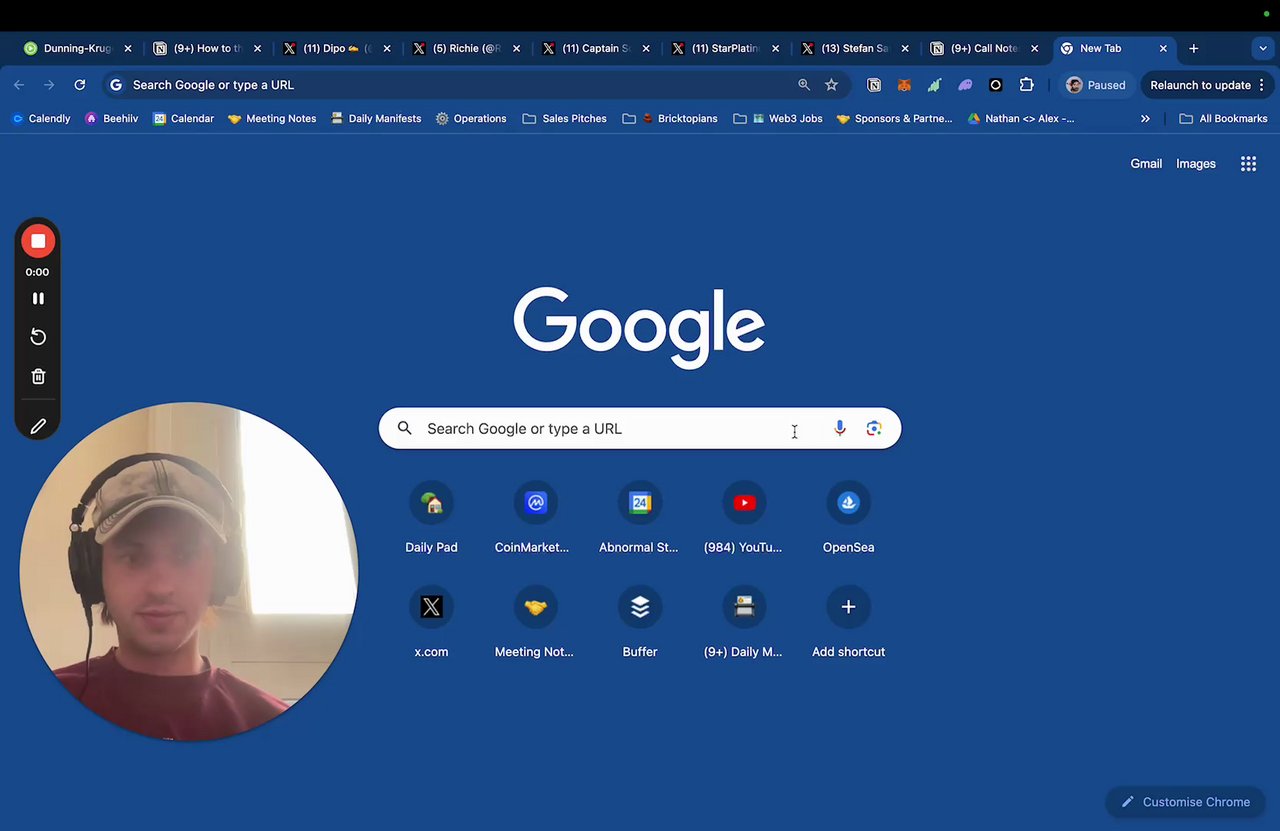Image resolution: width=1280 pixels, height=831 pixels.
Task: Expand the Sales Pitches bookmark folder
Action: coord(565,118)
